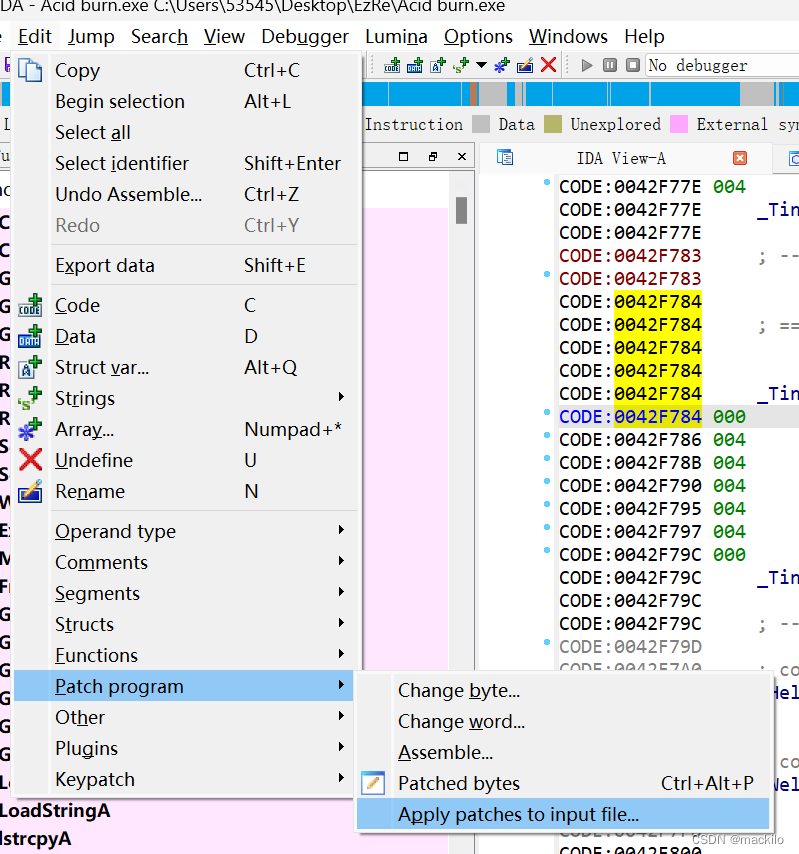Click the gray Data legend swatch
799x854 pixels.
click(x=481, y=124)
